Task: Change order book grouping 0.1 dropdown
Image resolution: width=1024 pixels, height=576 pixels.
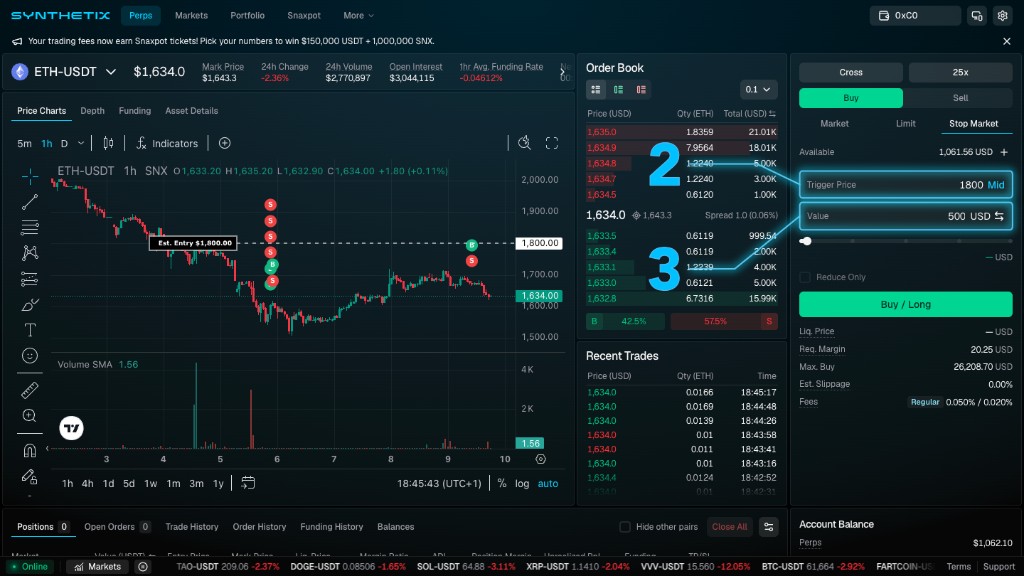Action: tap(758, 89)
